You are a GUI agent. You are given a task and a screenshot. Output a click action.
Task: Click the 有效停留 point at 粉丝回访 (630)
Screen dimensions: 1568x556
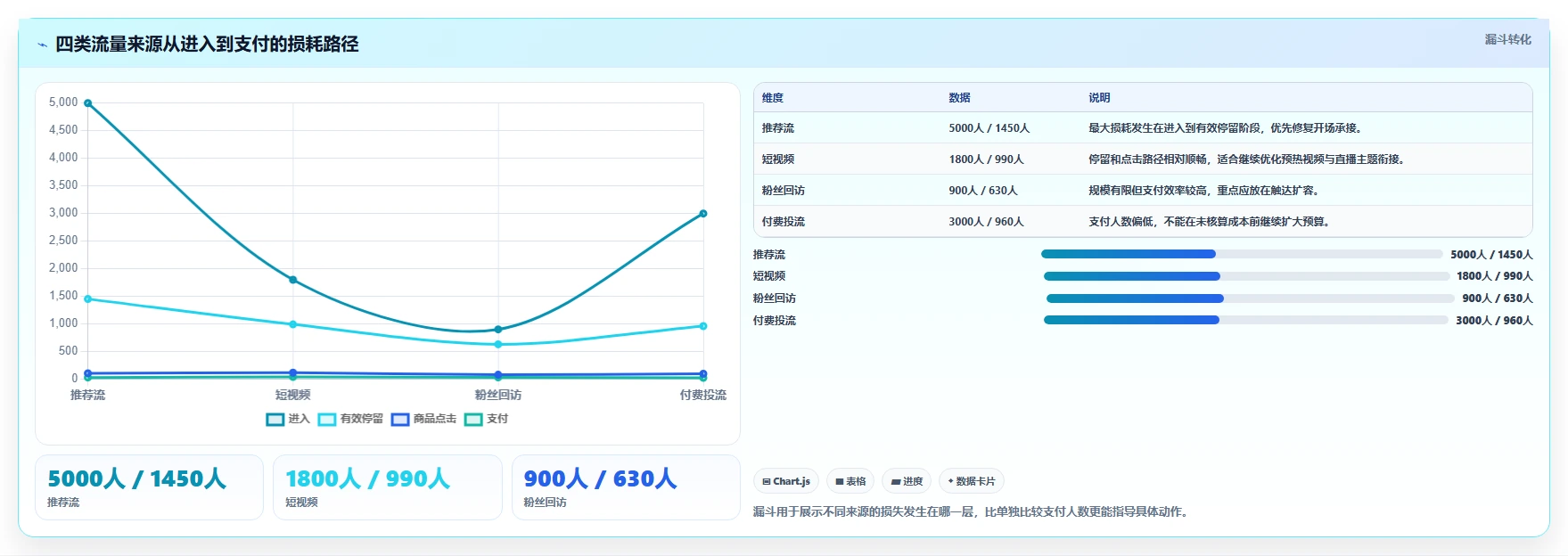(498, 344)
